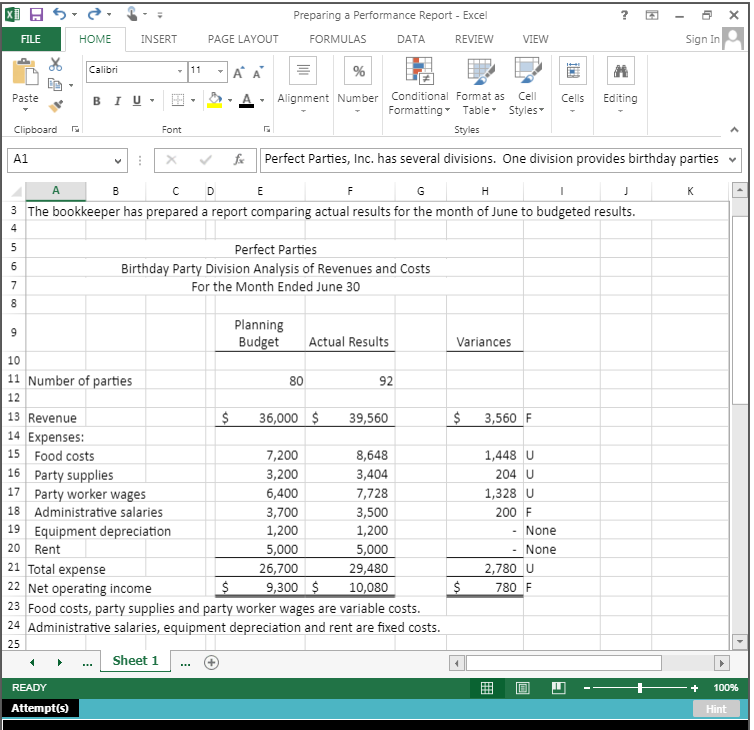The width and height of the screenshot is (754, 730).
Task: Expand the borders dropdown arrow
Action: point(193,101)
